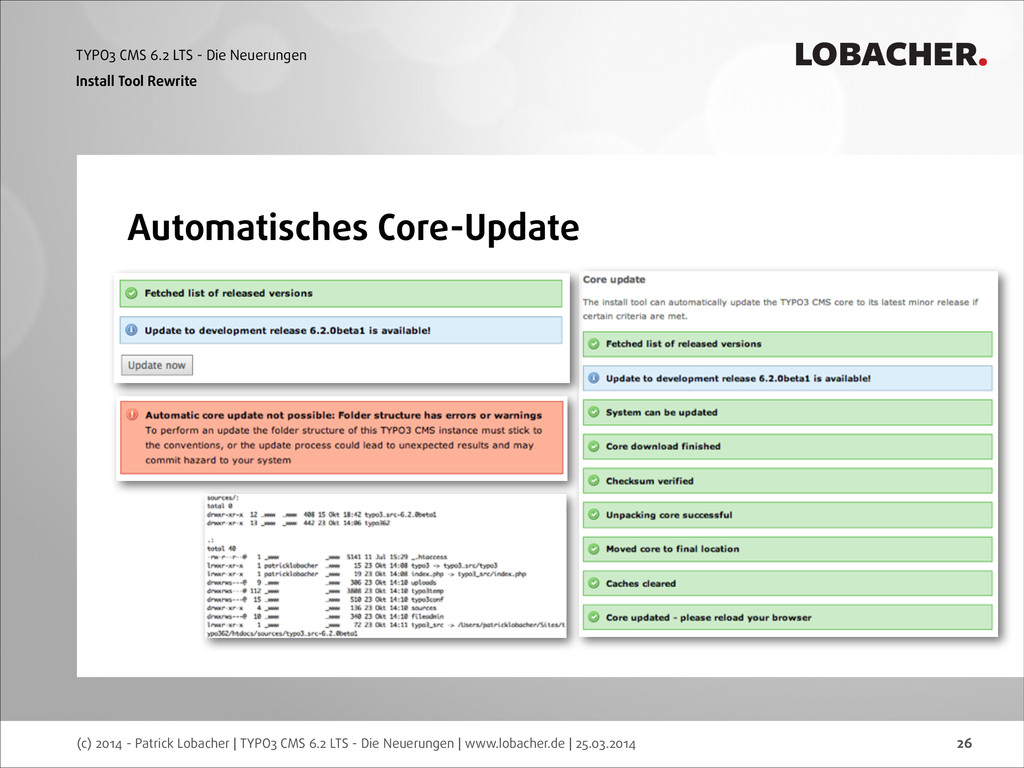Viewport: 1024px width, 768px height.
Task: Select the 'Checksum verified' text
Action: pos(650,481)
